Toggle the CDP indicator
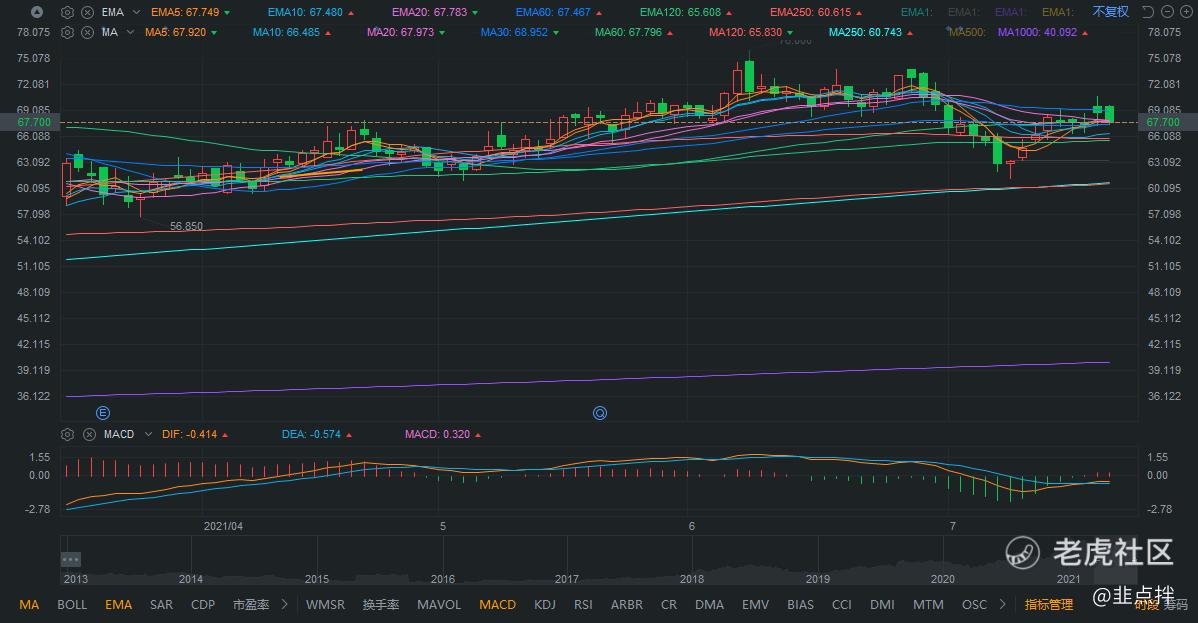The width and height of the screenshot is (1198, 623). (202, 605)
